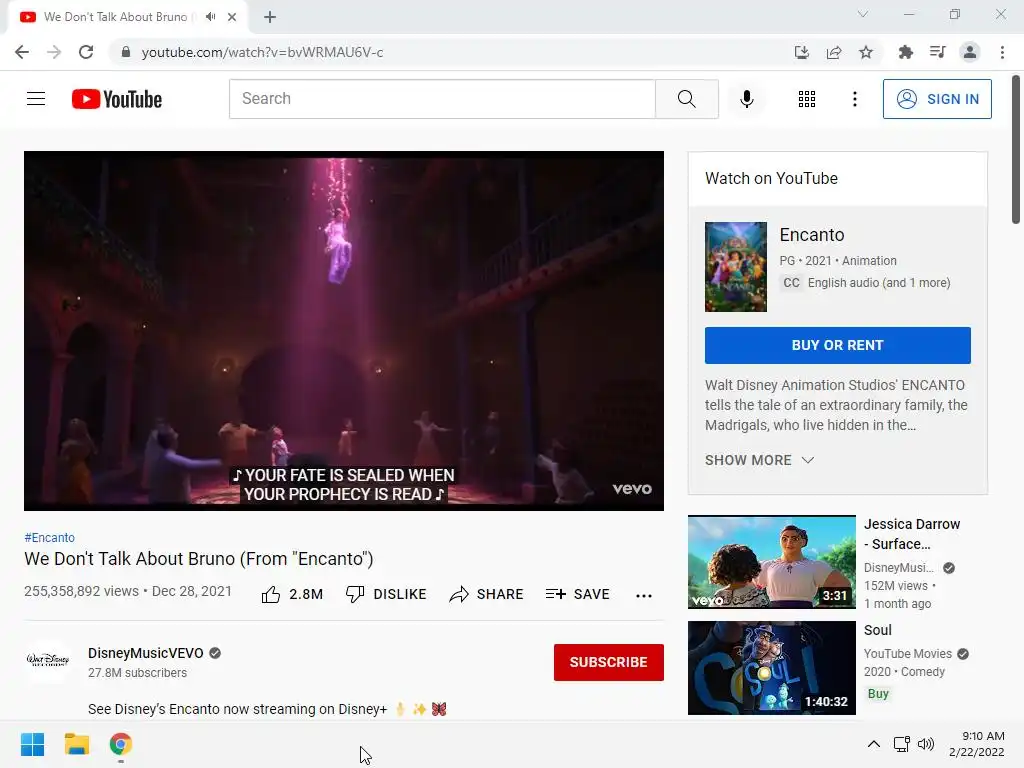The height and width of the screenshot is (768, 1024).
Task: Open YouTube apps grid icon
Action: (x=807, y=99)
